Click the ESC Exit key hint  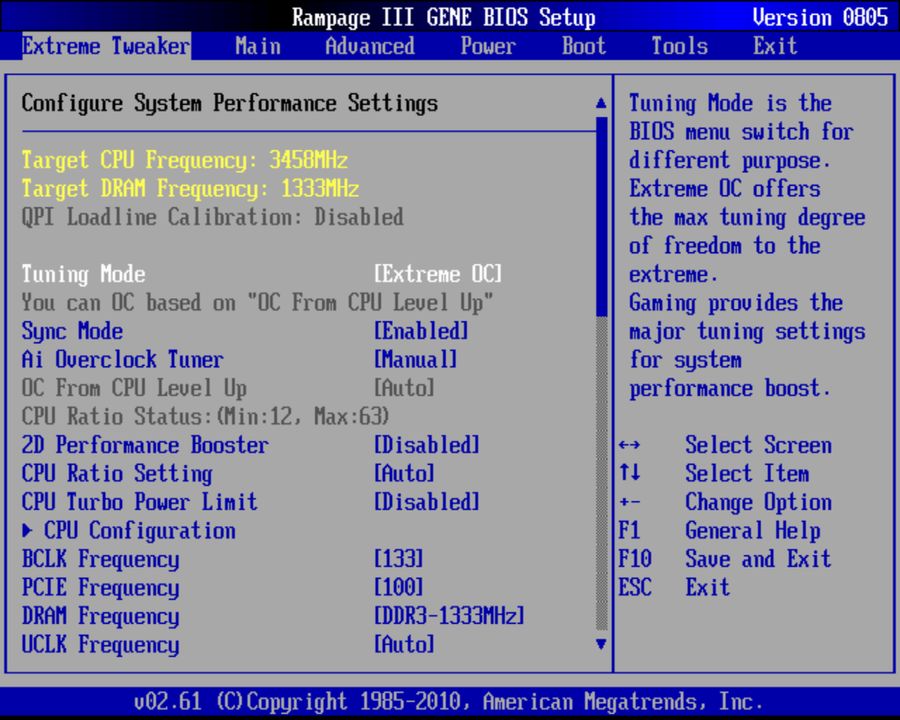635,587
